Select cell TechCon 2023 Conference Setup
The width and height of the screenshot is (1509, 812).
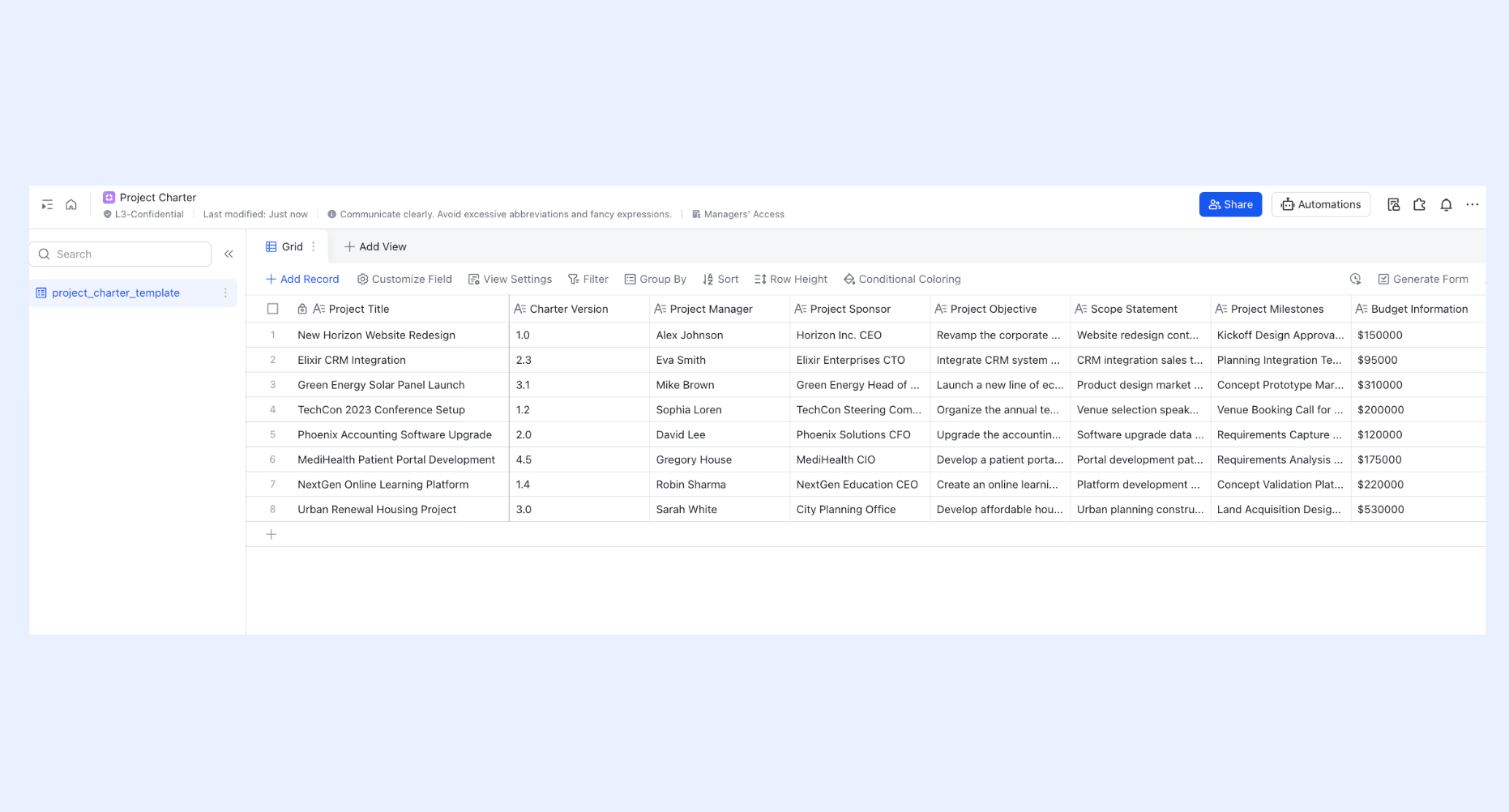click(400, 410)
